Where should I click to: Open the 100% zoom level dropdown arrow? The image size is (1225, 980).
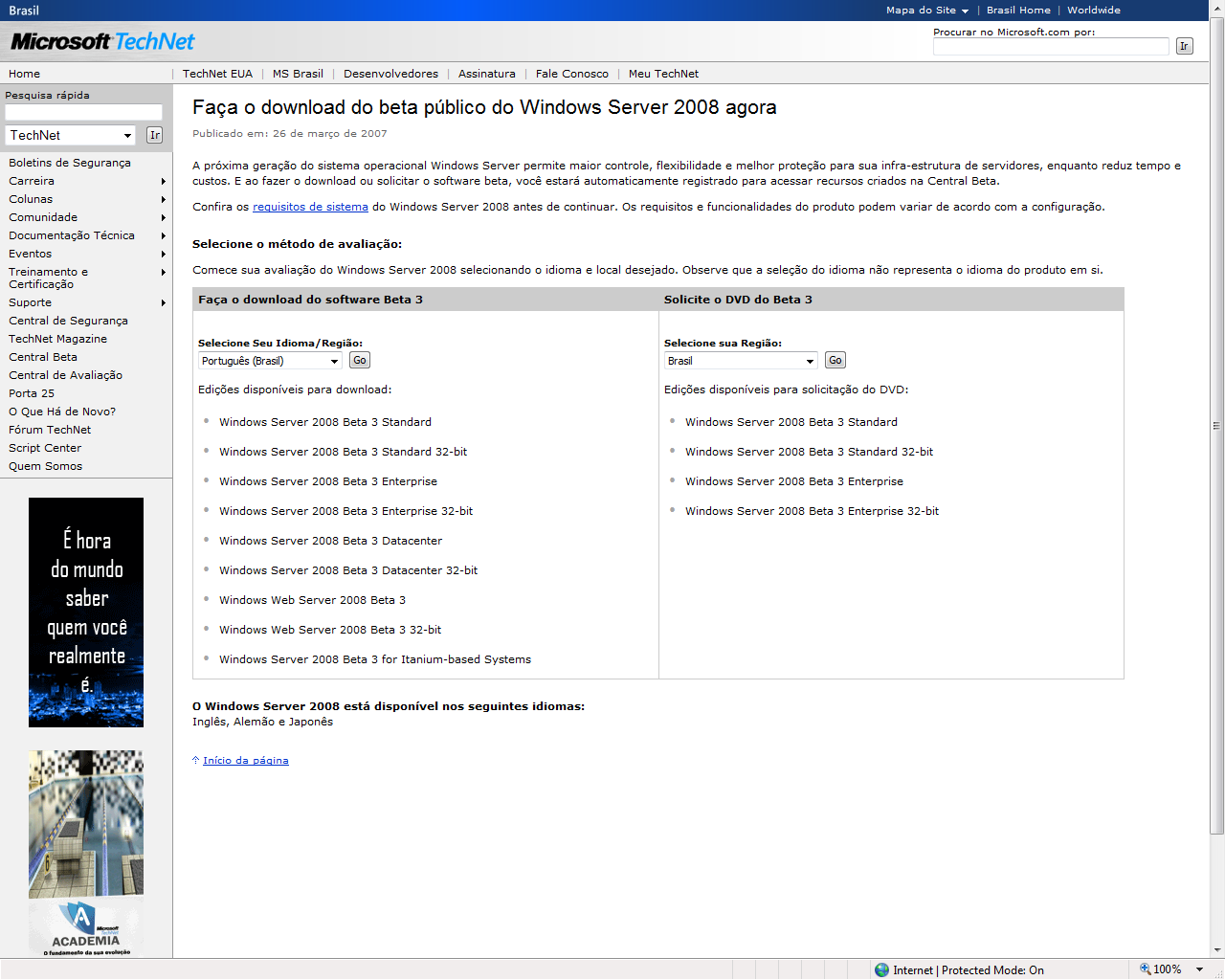[x=1199, y=969]
